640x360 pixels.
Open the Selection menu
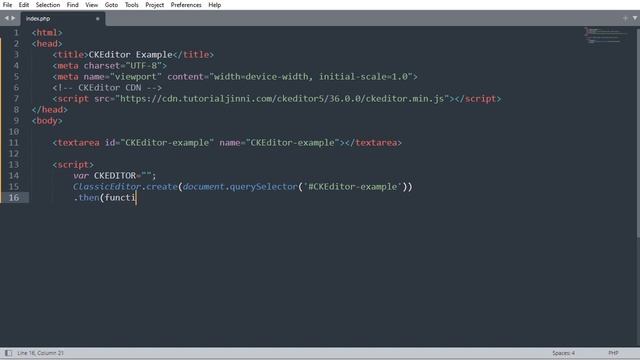pos(48,5)
